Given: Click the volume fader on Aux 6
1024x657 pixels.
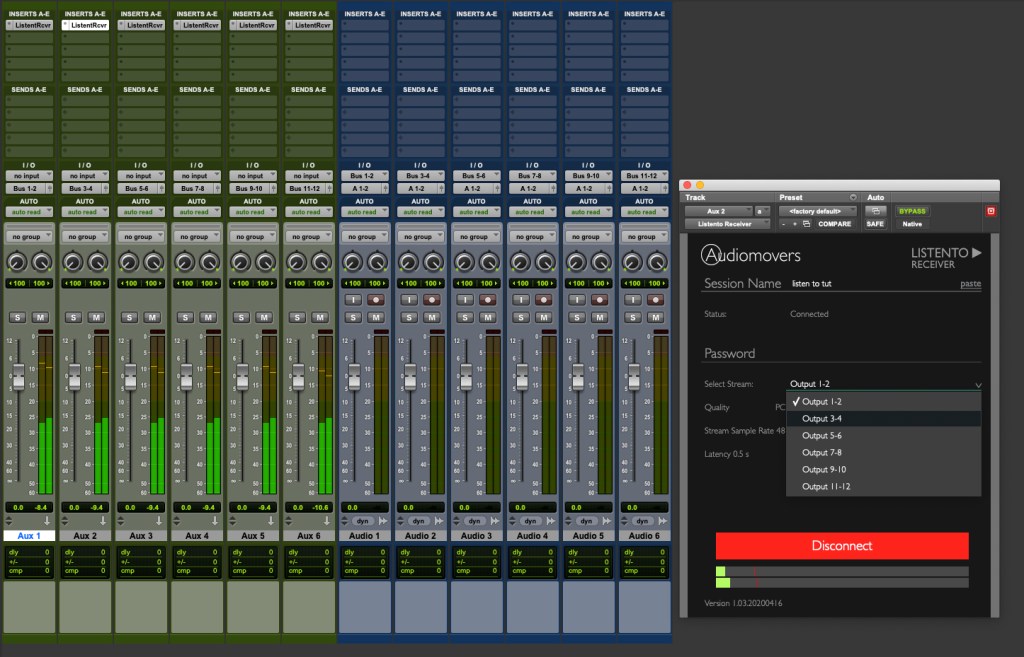Looking at the screenshot, I should point(297,378).
